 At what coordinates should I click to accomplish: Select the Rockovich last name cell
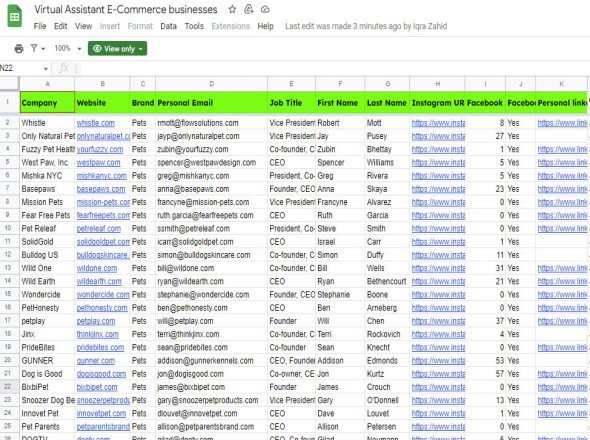387,334
